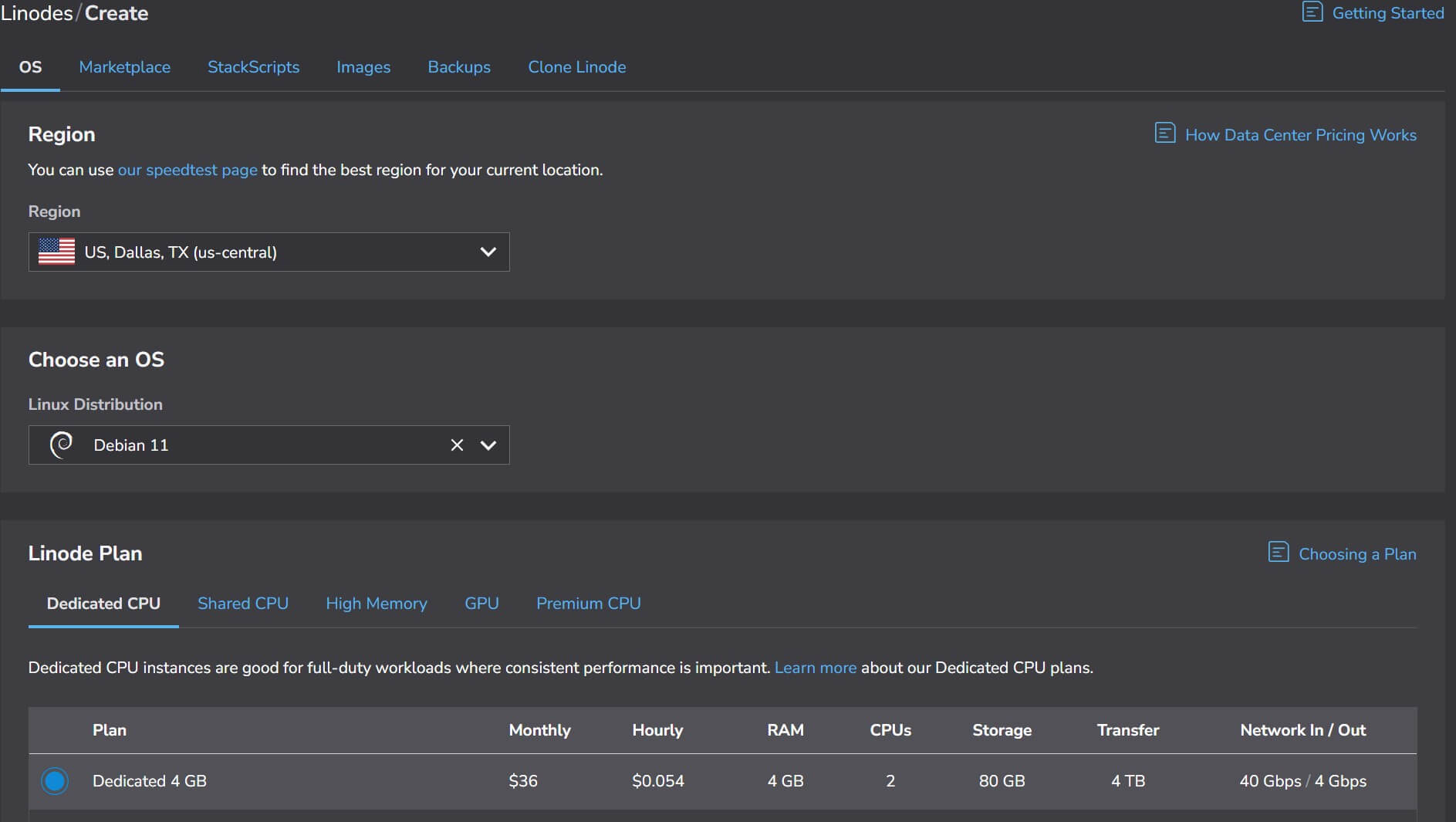Click Learn more about Dedicated CPU plans

pos(815,667)
